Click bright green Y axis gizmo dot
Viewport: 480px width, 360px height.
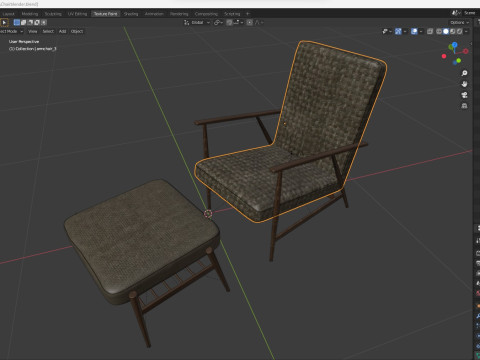coord(459,60)
